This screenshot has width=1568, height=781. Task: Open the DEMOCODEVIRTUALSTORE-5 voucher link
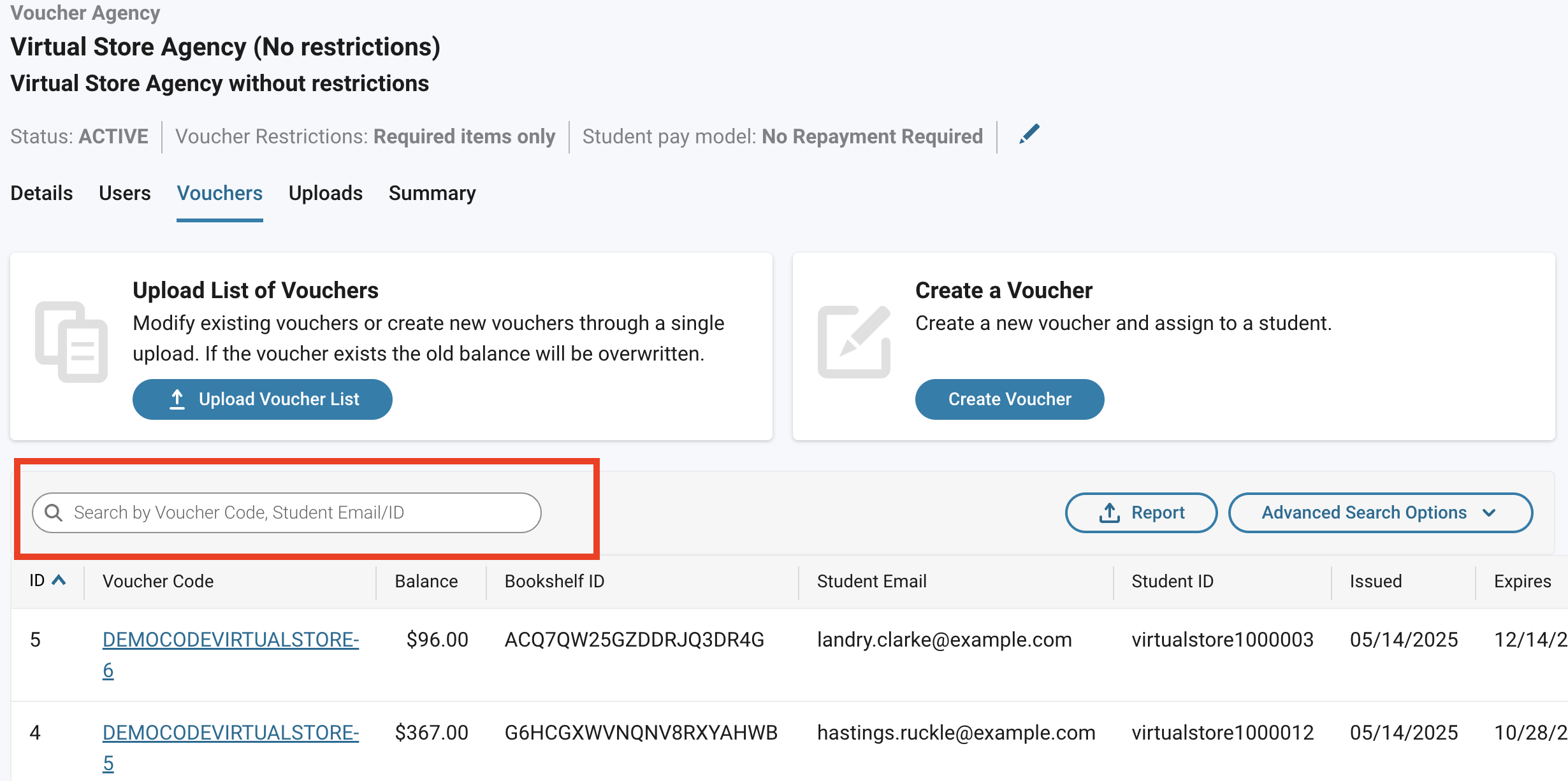coord(231,748)
